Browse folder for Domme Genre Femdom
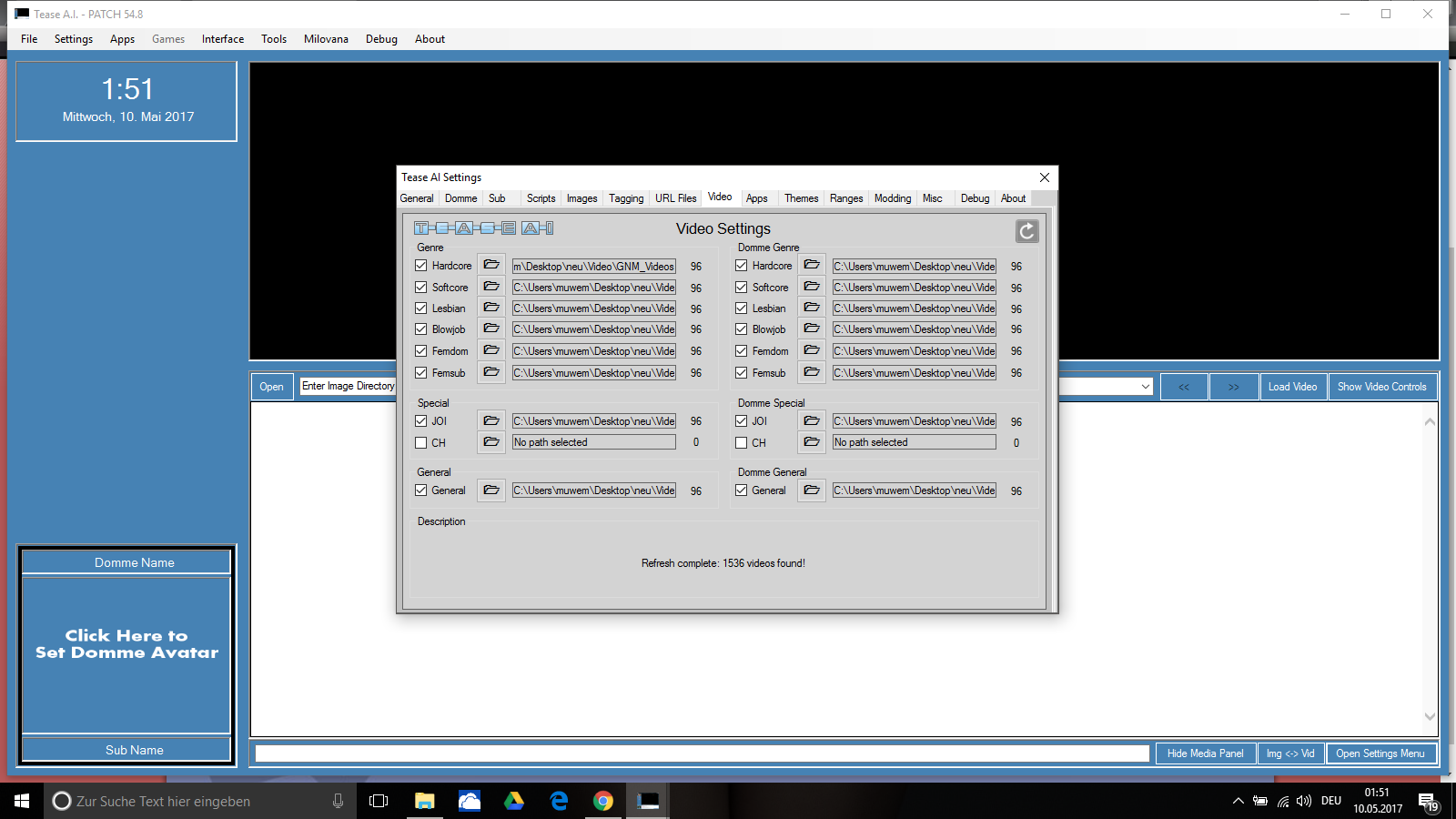This screenshot has width=1456, height=819. pyautogui.click(x=812, y=351)
